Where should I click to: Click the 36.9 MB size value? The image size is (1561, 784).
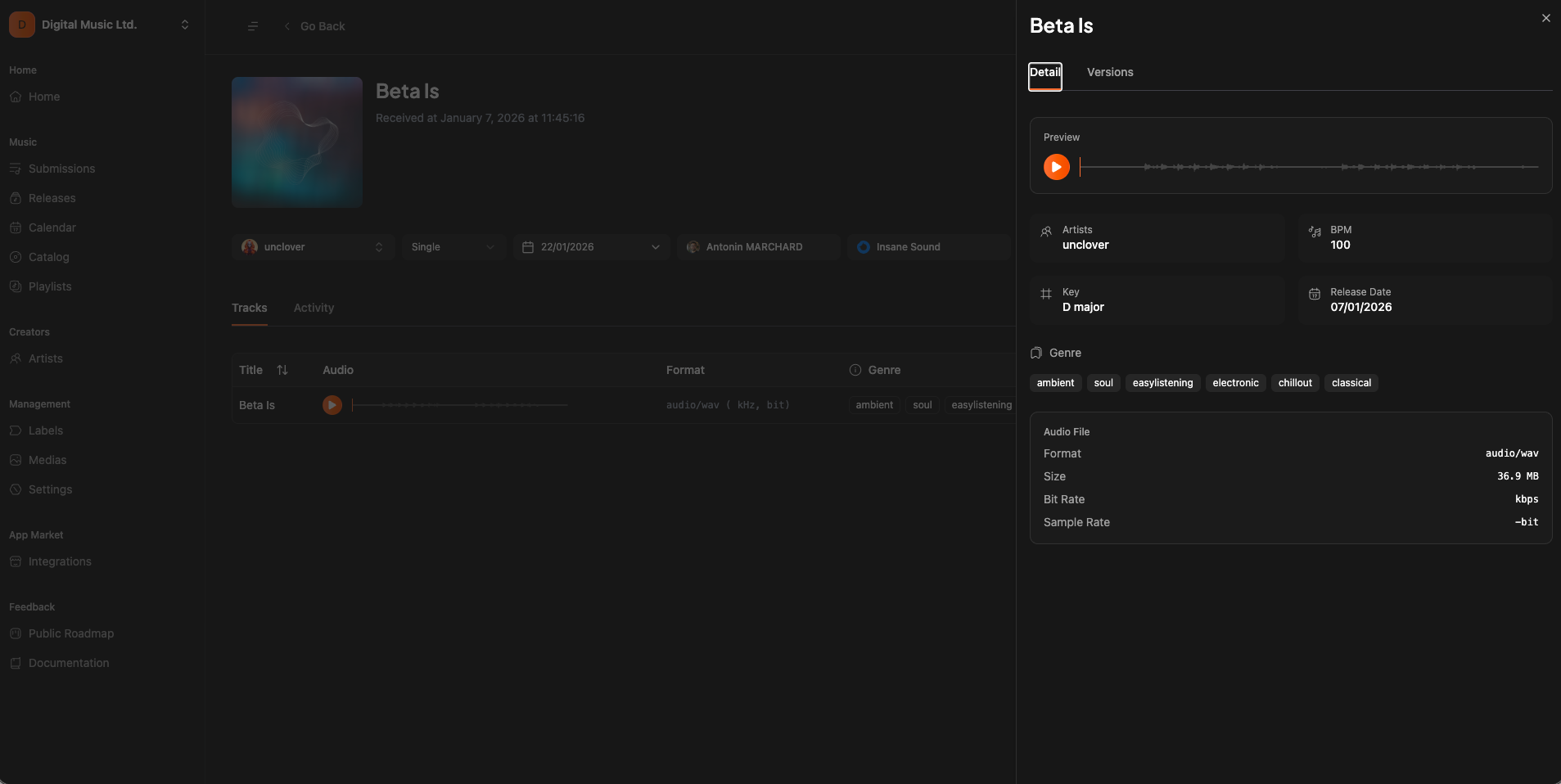tap(1518, 476)
